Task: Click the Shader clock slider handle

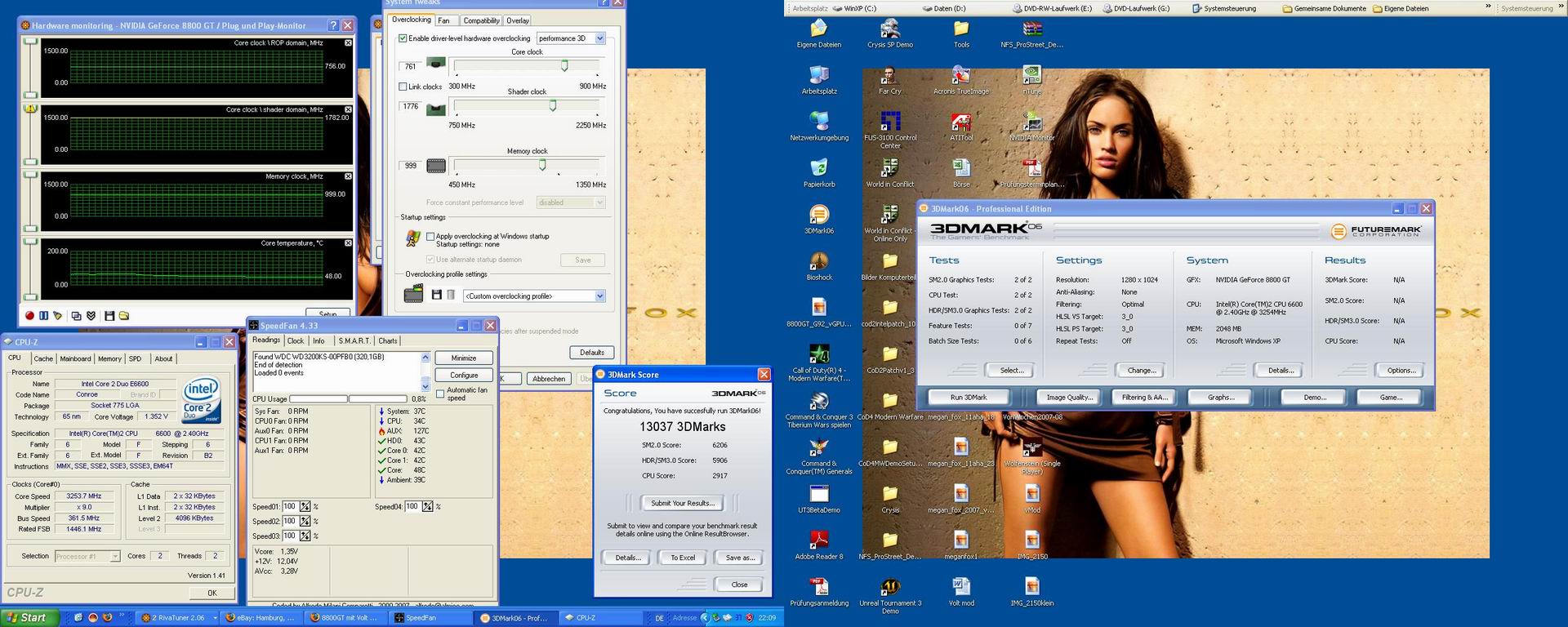Action: [553, 105]
